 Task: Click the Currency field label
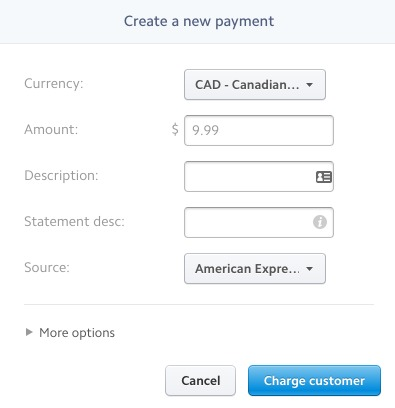[54, 83]
